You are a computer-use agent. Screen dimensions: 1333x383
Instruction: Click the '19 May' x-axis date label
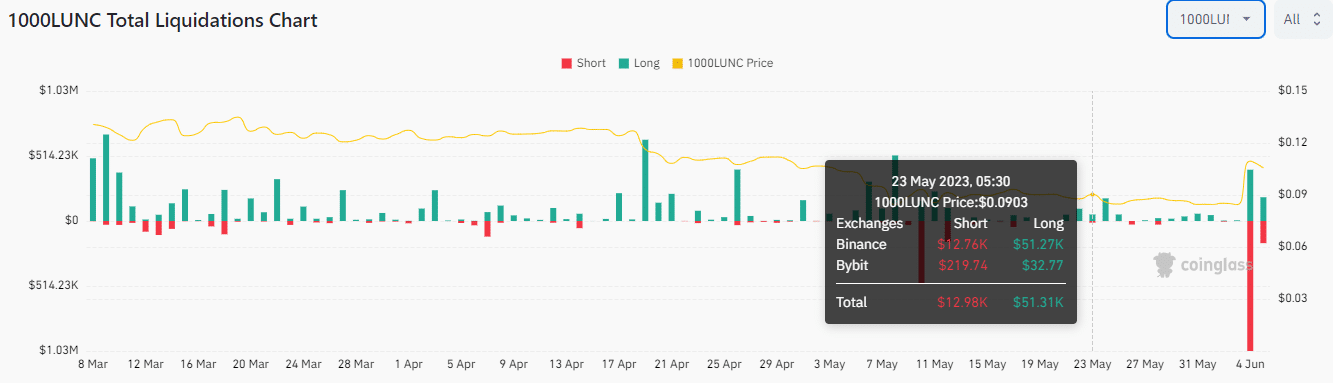pyautogui.click(x=1040, y=364)
